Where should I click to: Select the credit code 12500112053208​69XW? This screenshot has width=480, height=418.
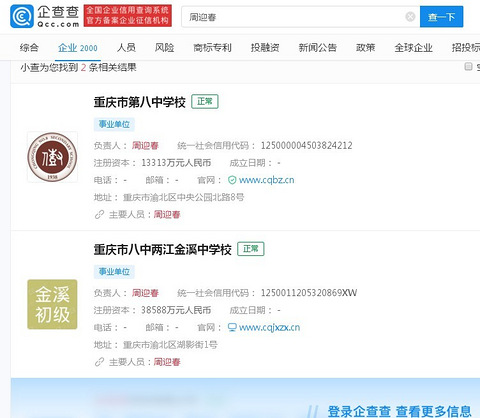(x=309, y=293)
